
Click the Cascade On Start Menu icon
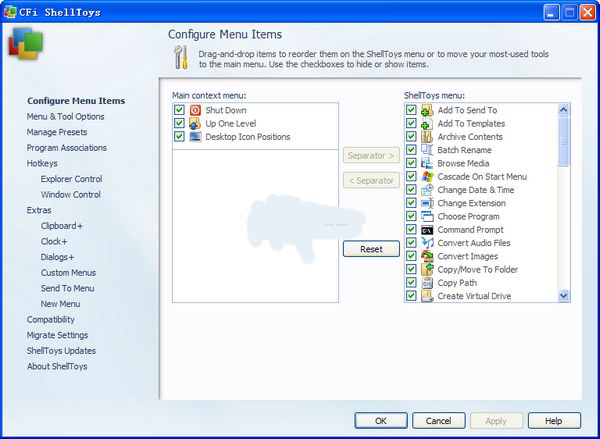pyautogui.click(x=427, y=176)
